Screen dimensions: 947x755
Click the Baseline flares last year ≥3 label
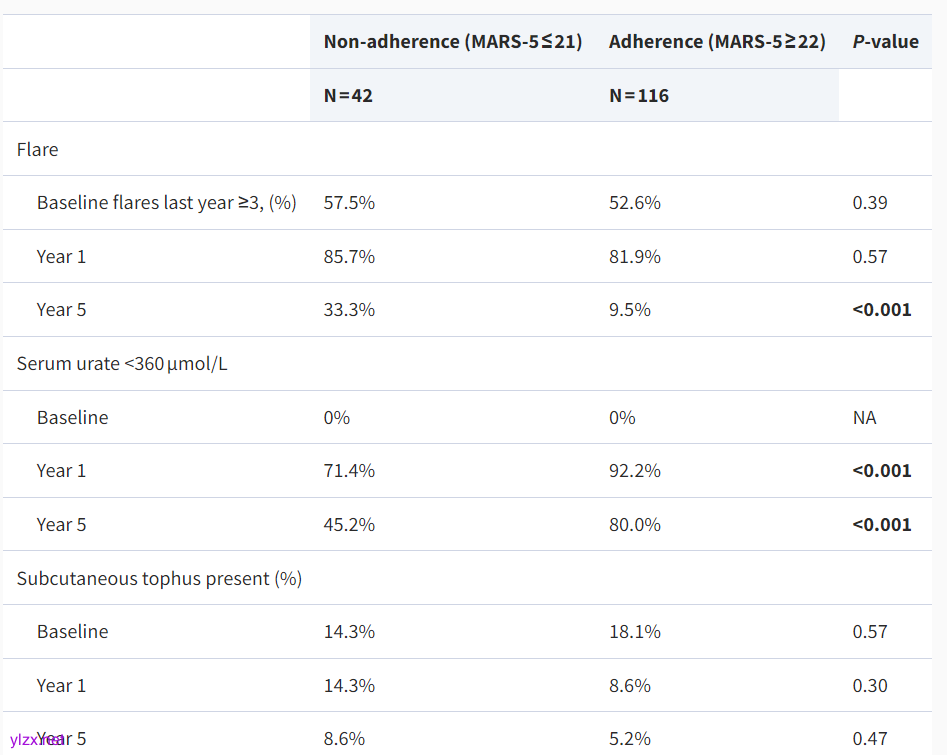coord(166,203)
